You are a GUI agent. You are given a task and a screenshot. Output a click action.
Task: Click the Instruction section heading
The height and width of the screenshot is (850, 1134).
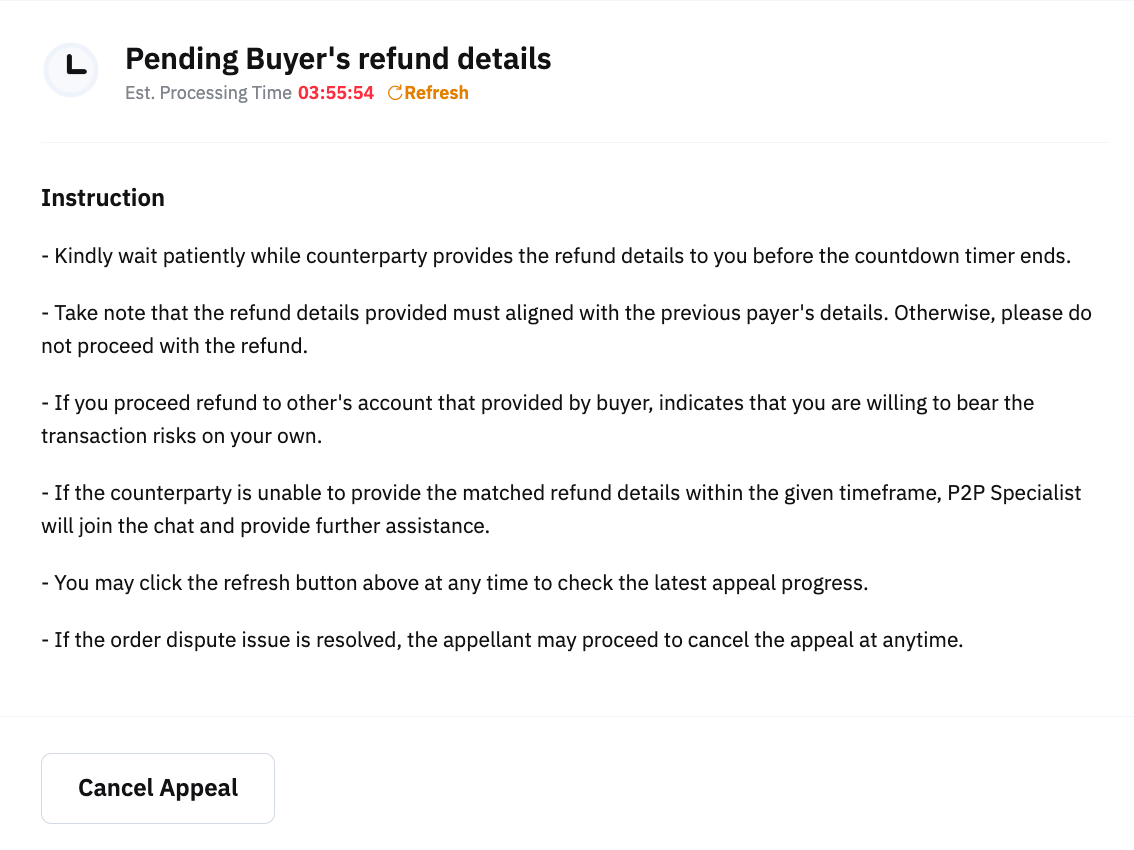coord(103,198)
